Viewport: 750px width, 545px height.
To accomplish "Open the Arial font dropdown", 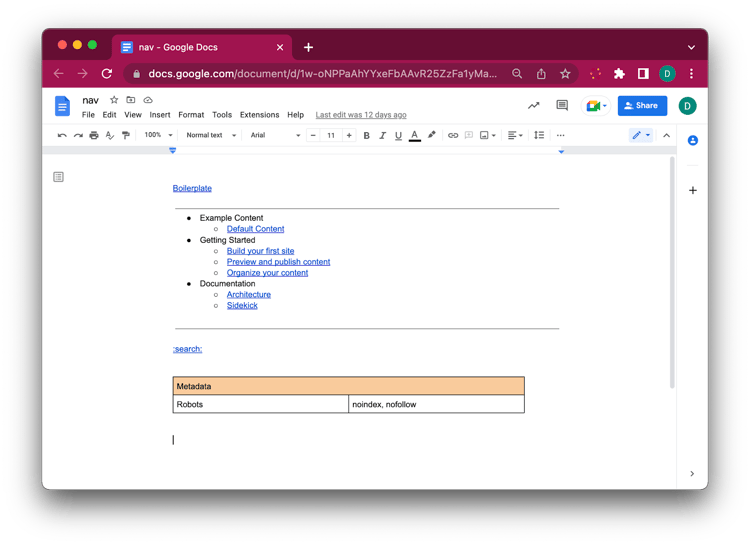I will pyautogui.click(x=272, y=135).
